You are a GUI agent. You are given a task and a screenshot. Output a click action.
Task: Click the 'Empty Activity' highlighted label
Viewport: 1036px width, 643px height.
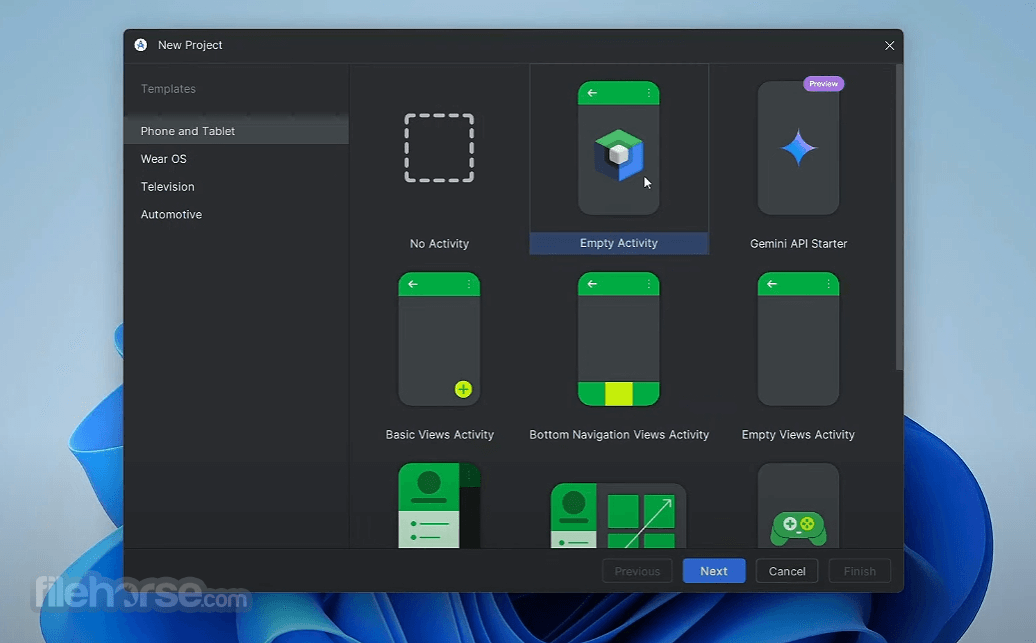(619, 243)
